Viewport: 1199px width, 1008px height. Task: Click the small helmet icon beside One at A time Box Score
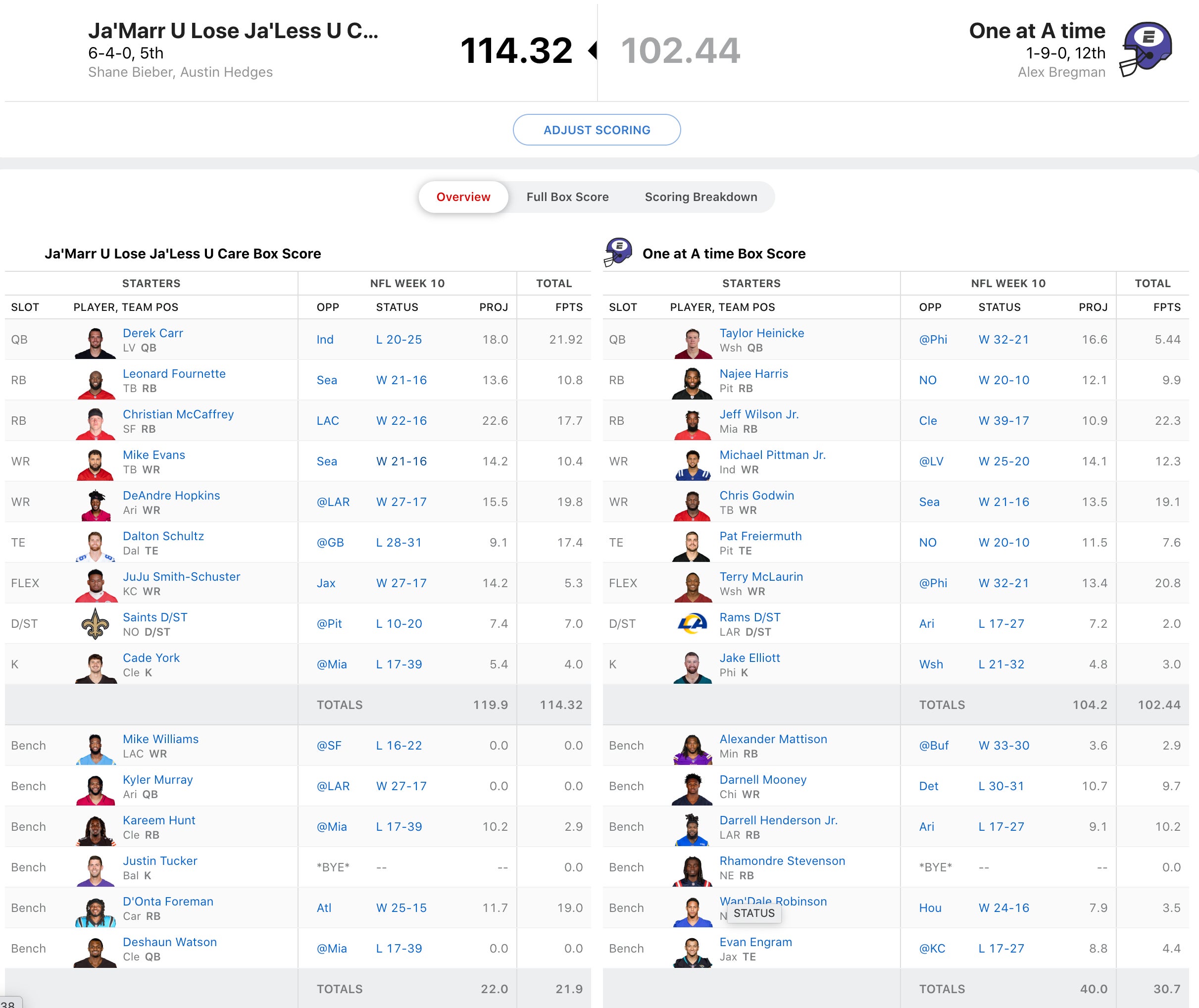[618, 252]
